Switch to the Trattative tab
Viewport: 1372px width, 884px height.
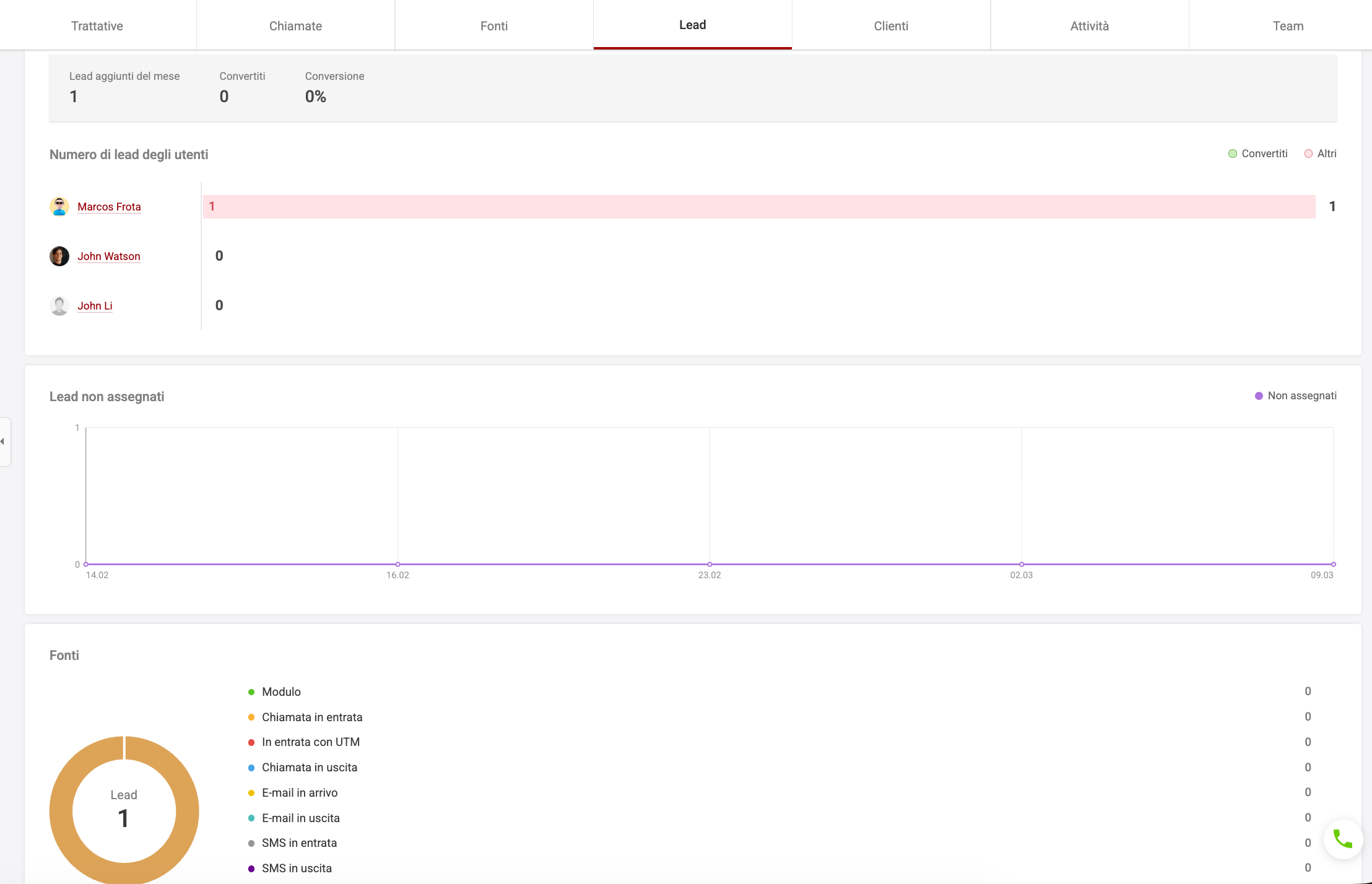tap(97, 26)
